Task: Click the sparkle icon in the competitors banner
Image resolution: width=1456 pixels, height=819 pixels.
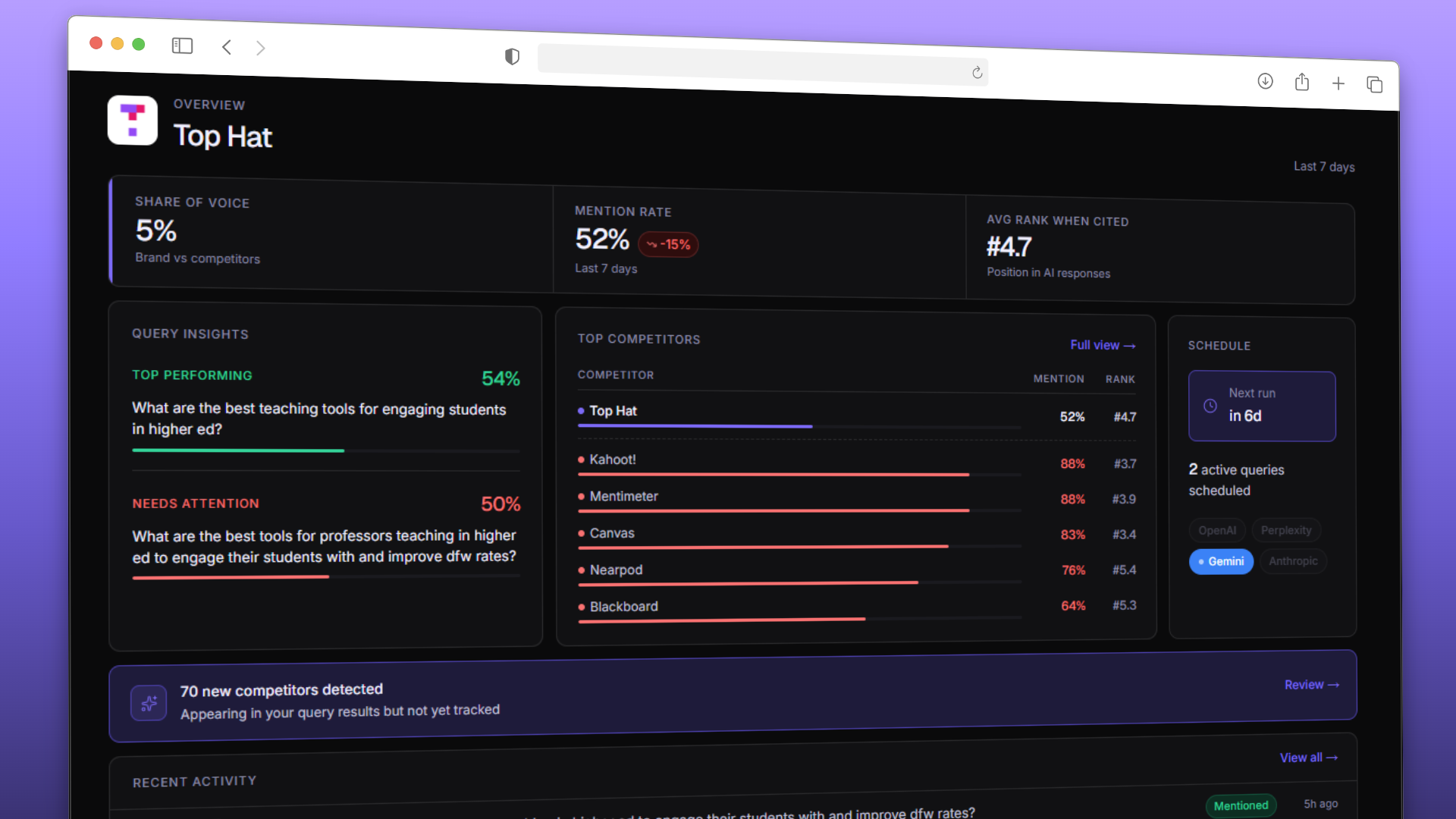Action: click(149, 703)
